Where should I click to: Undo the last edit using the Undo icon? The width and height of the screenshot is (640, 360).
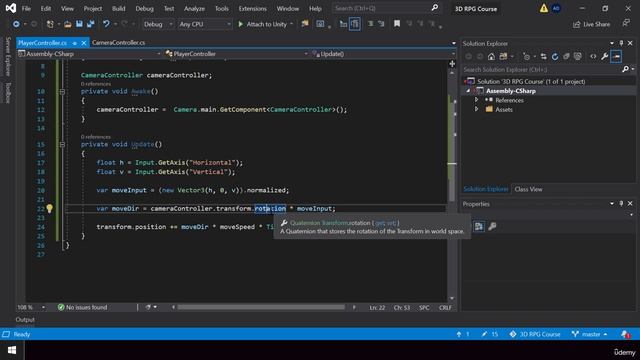pyautogui.click(x=106, y=24)
